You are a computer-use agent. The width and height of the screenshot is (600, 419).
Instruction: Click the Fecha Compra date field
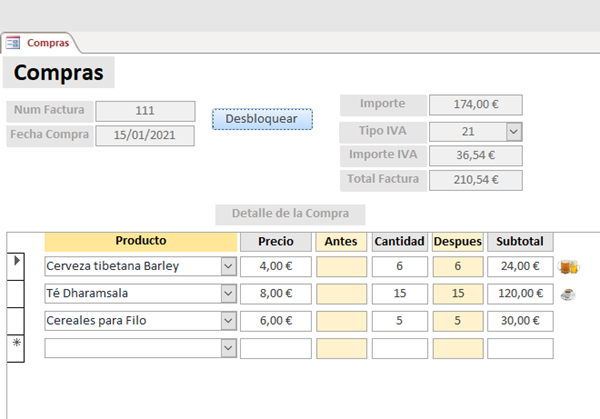point(145,135)
